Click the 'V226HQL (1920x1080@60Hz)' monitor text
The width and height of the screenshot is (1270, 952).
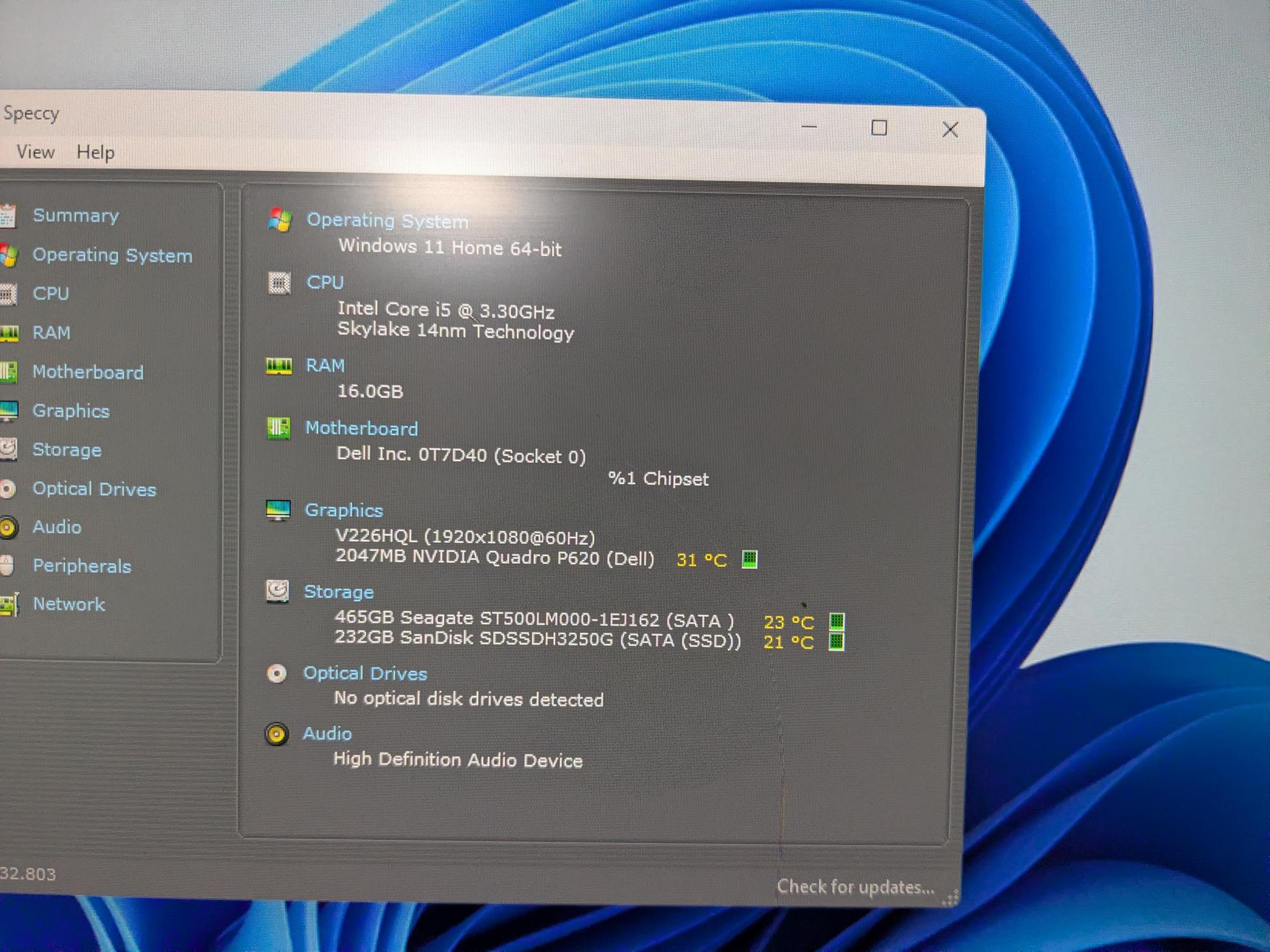coord(465,537)
